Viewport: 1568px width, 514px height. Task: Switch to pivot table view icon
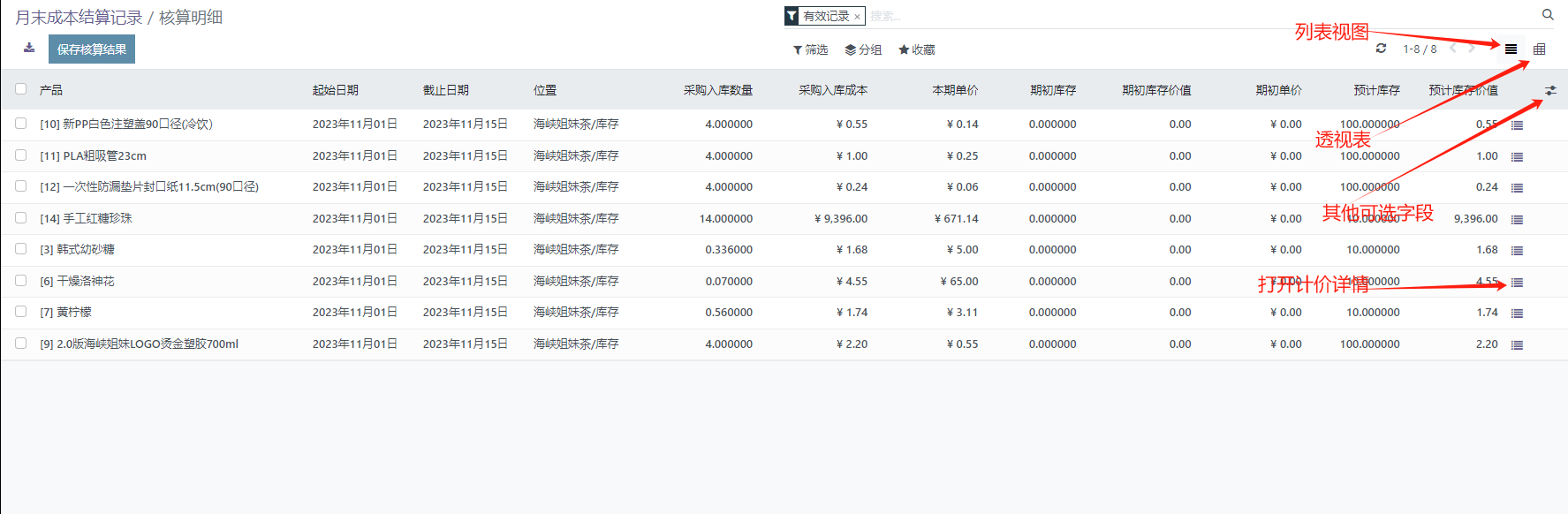(1539, 49)
